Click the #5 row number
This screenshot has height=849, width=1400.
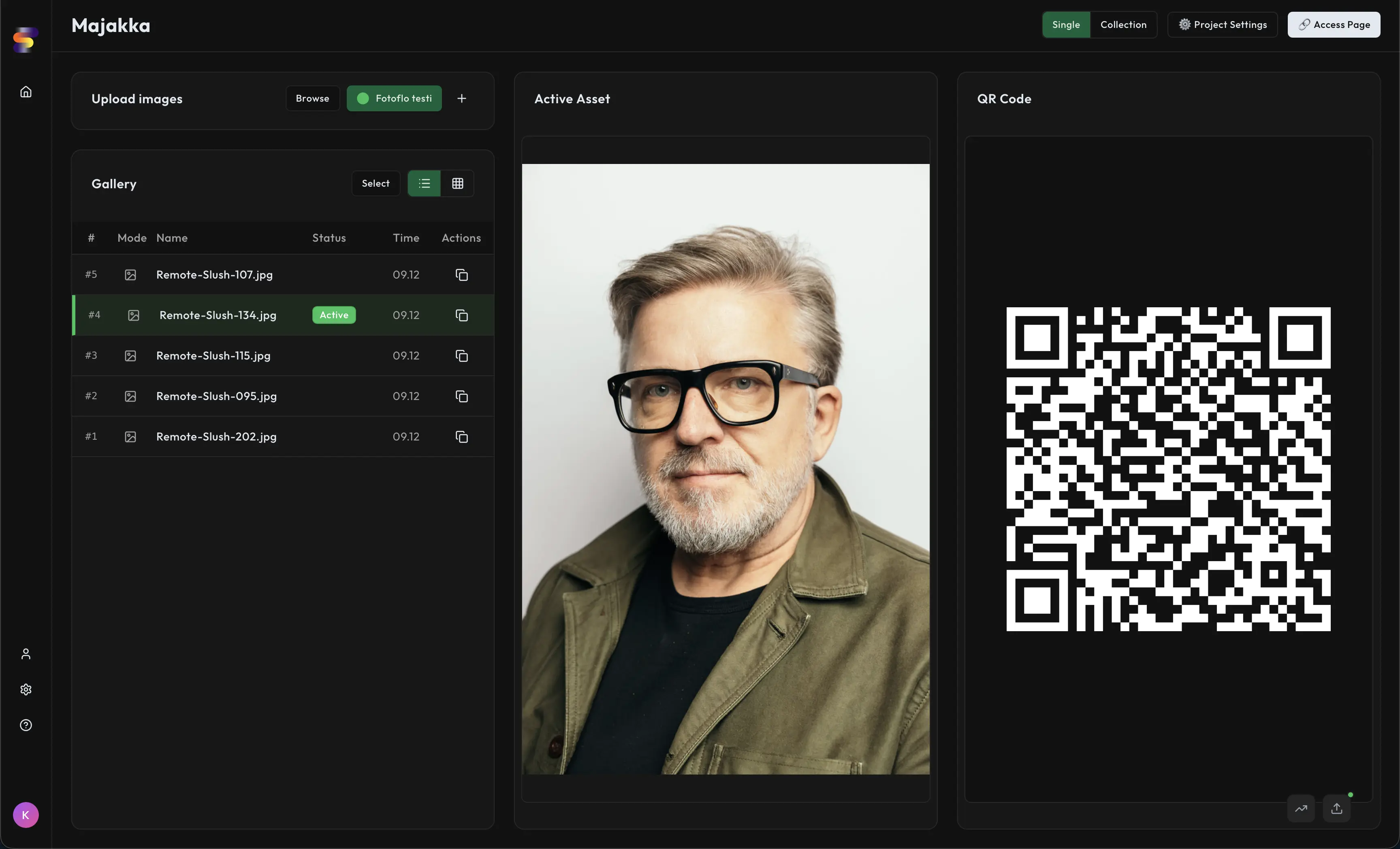click(x=91, y=275)
